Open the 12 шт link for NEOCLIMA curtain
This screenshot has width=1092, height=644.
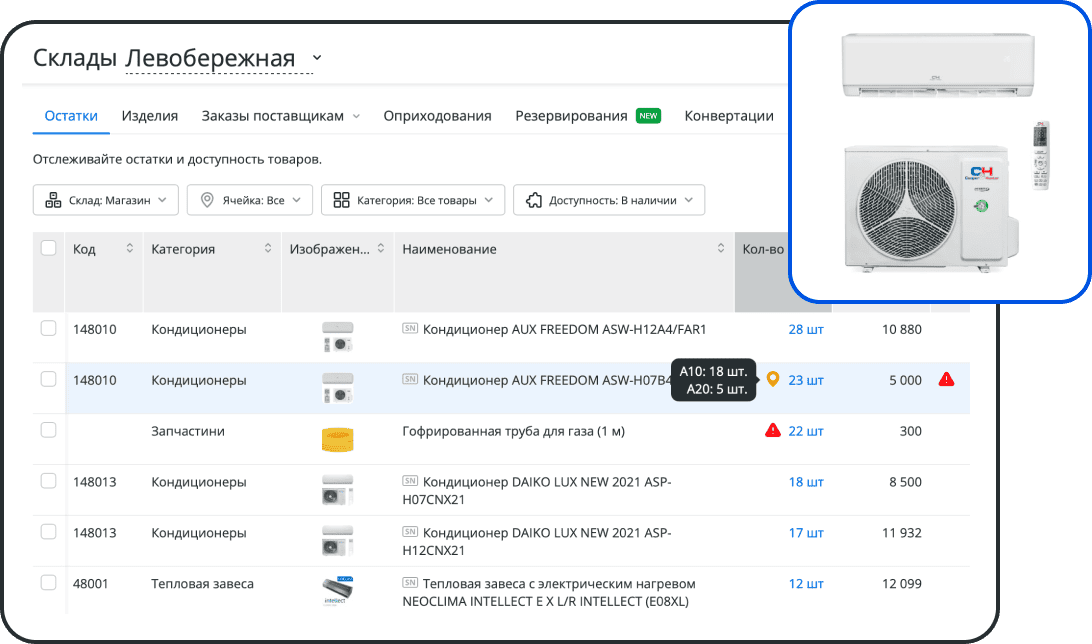807,583
